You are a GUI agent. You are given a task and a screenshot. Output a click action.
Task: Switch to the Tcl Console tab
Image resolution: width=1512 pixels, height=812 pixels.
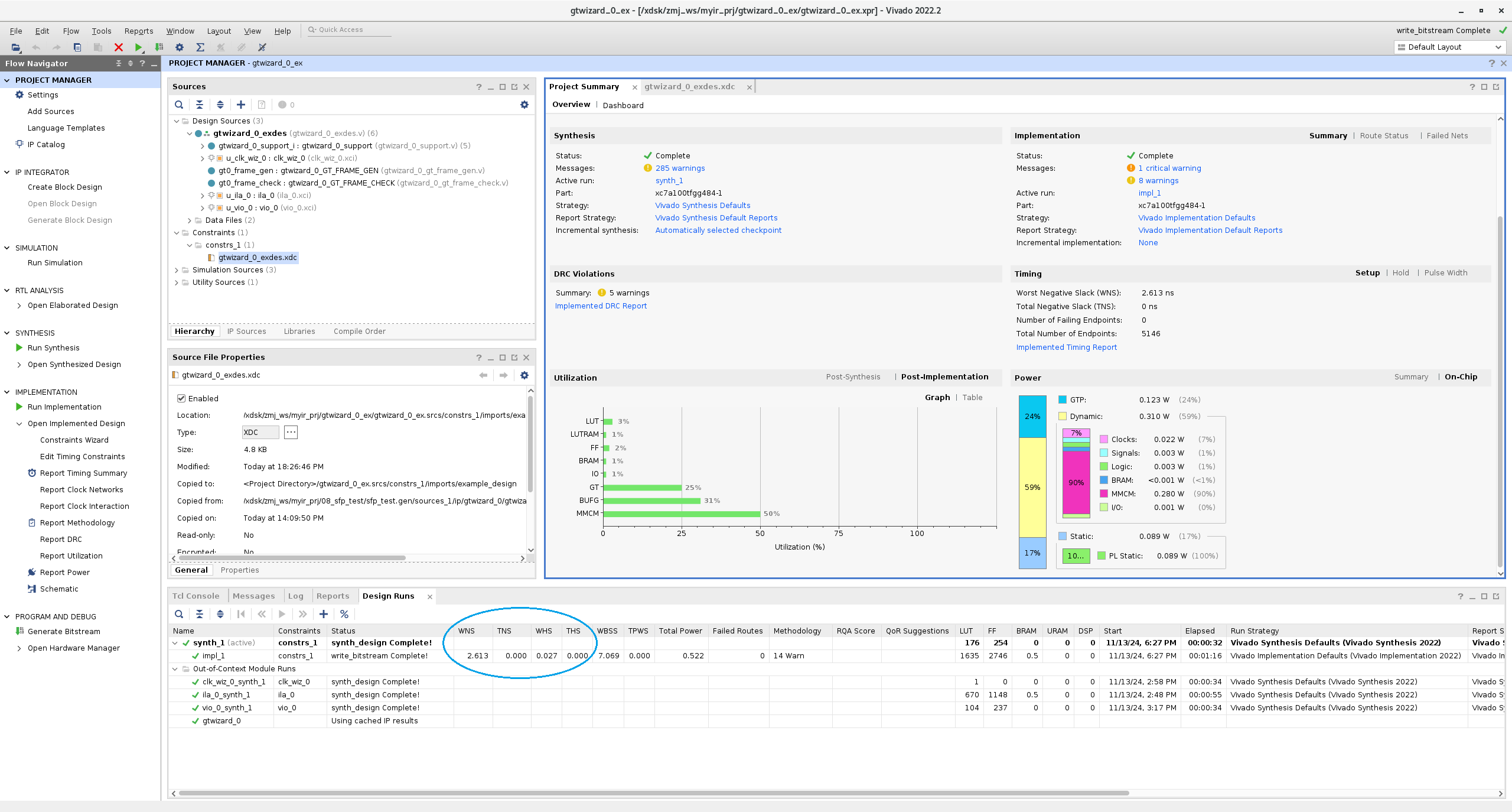195,596
